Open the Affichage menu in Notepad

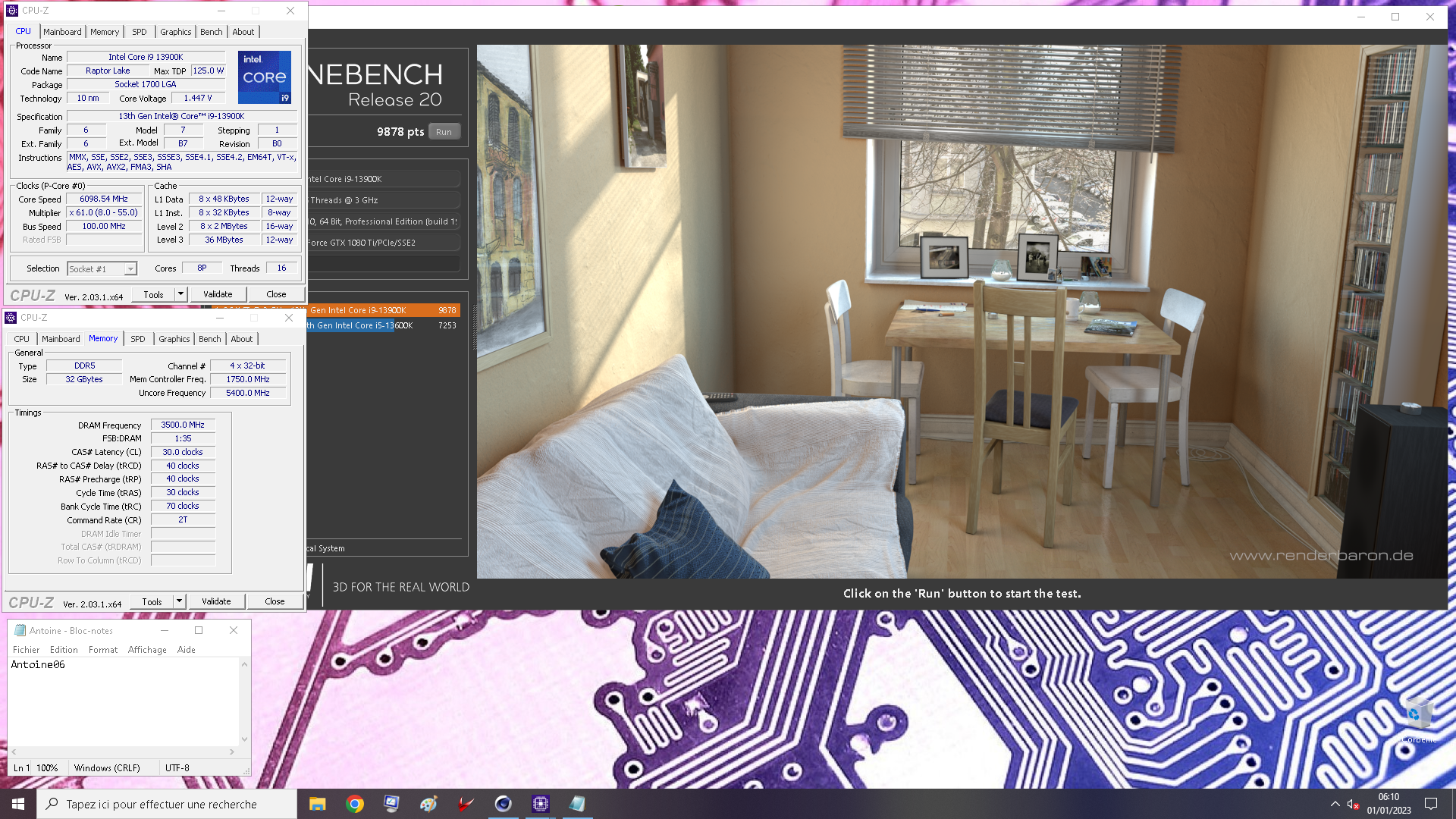coord(147,650)
